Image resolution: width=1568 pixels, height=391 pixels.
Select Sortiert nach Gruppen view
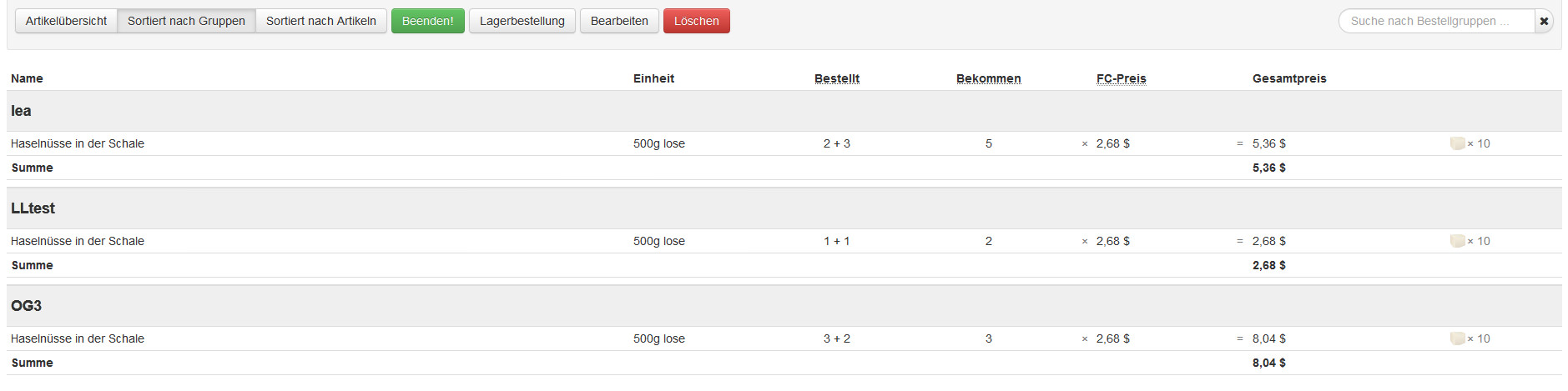[186, 21]
